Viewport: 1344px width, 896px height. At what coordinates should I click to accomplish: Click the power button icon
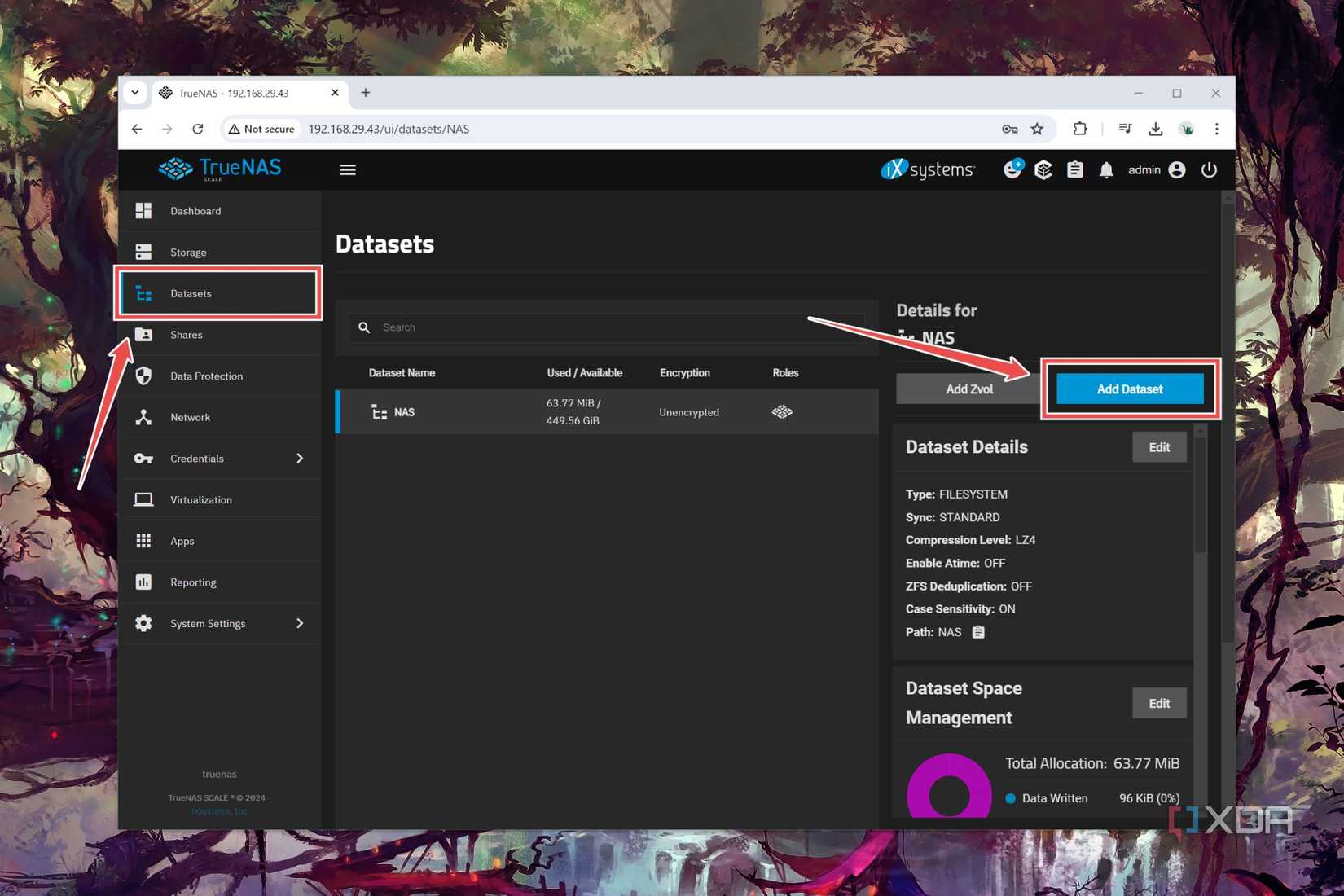point(1209,169)
